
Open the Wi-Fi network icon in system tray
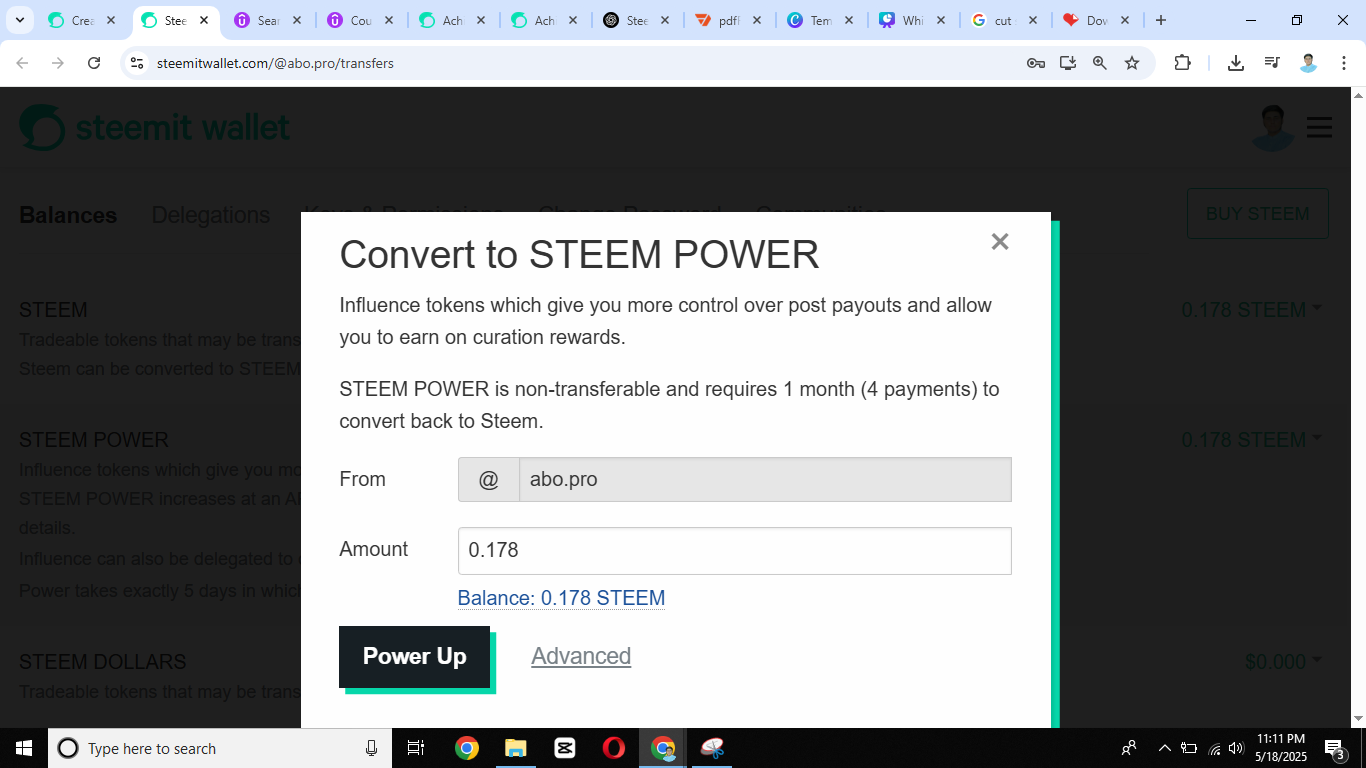(x=1214, y=748)
